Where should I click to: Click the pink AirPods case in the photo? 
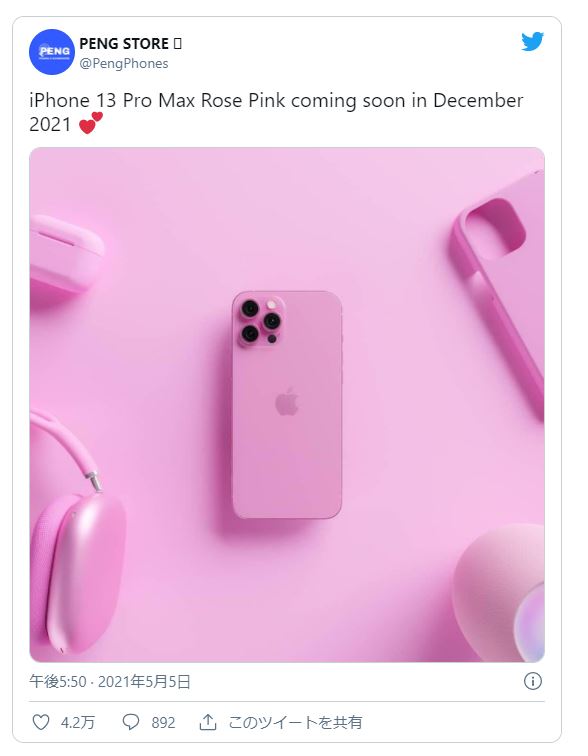click(x=65, y=254)
